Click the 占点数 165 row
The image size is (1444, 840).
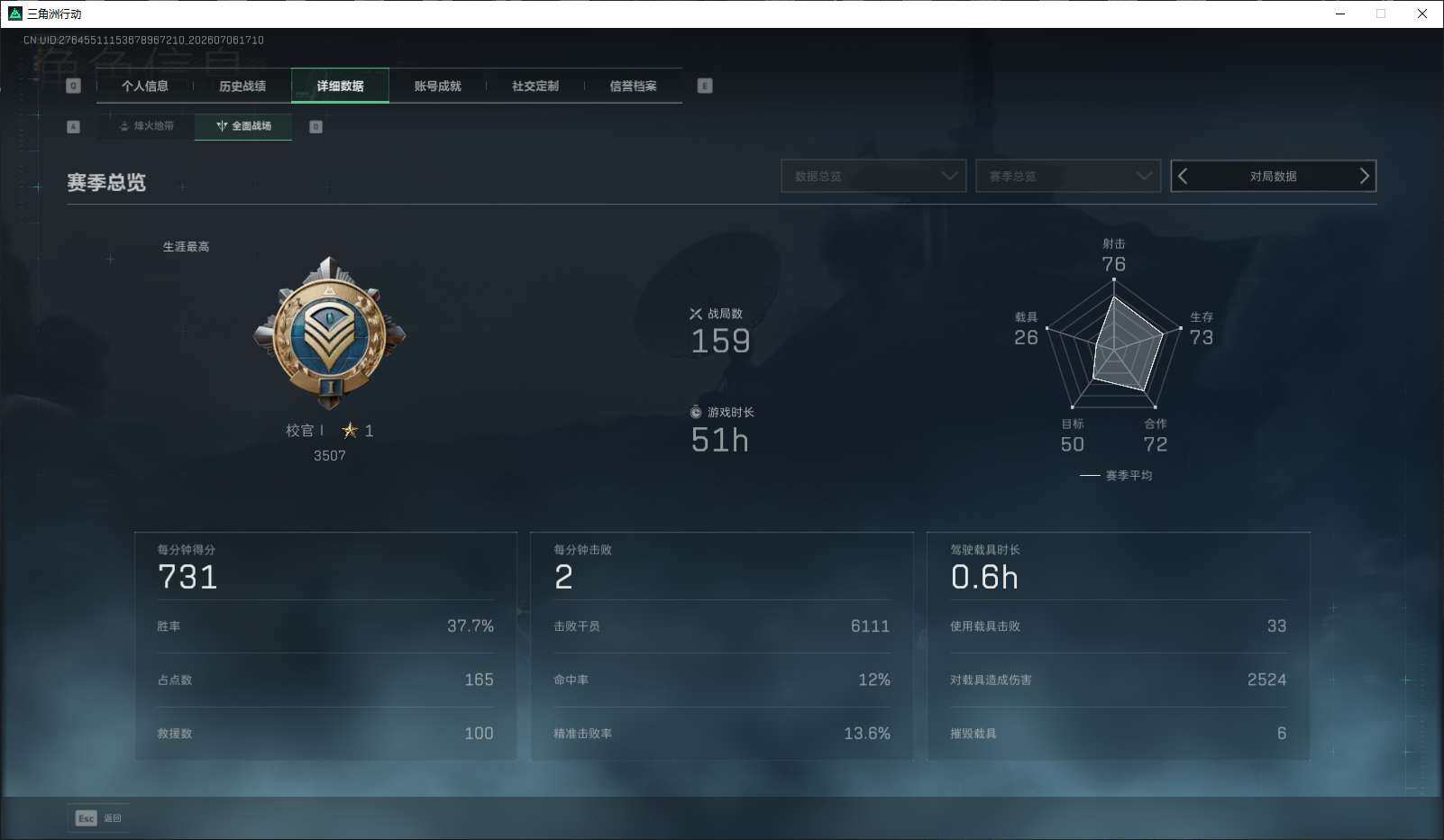pos(325,680)
